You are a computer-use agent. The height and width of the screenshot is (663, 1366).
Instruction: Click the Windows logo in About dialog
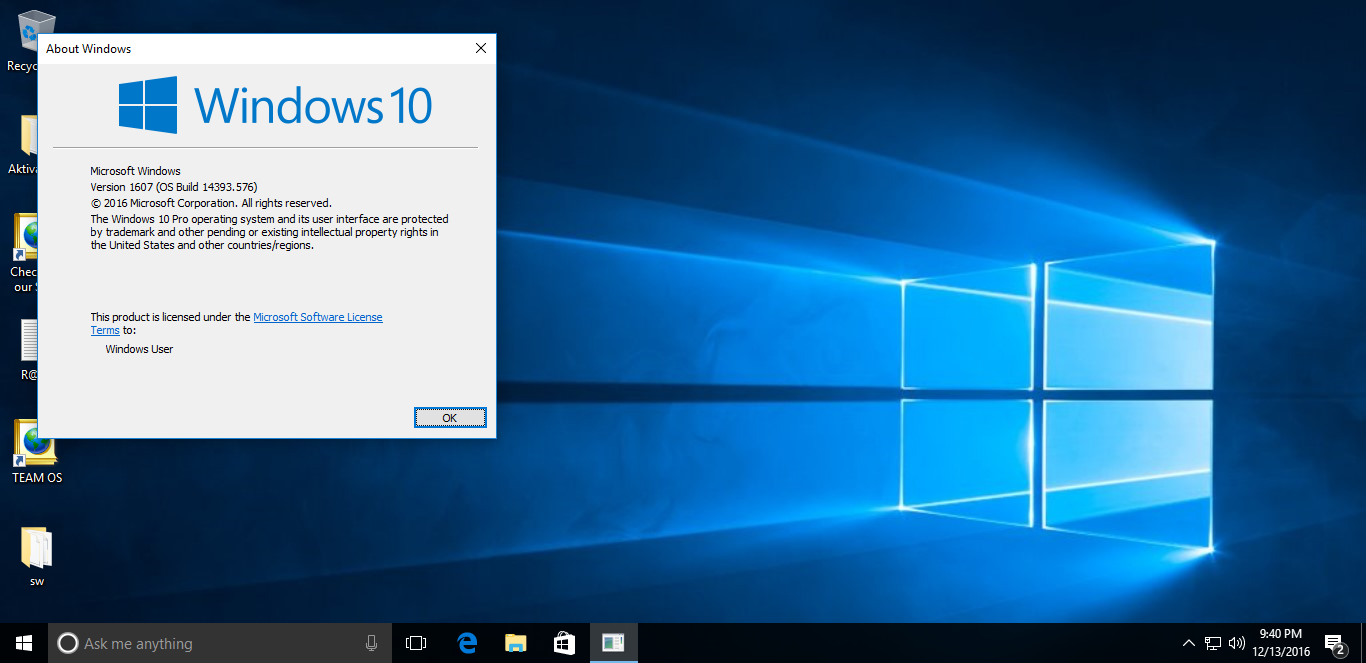click(x=148, y=105)
